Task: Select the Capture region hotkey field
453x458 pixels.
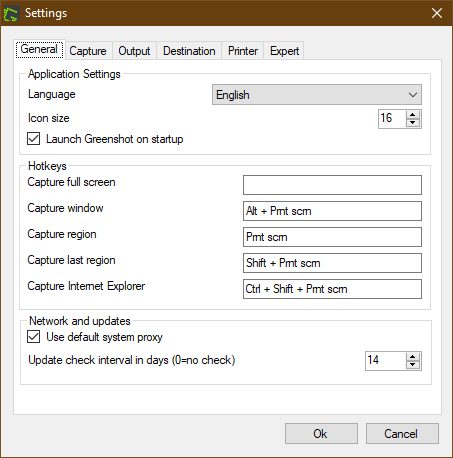Action: pyautogui.click(x=332, y=237)
